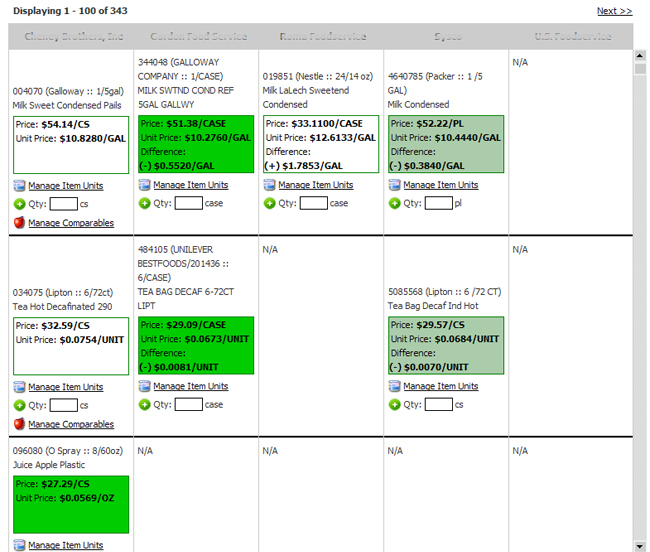Click the item text 019851 (Nestle :: 24/14 oz)
Screen dimensions: 650x552
[x=318, y=76]
